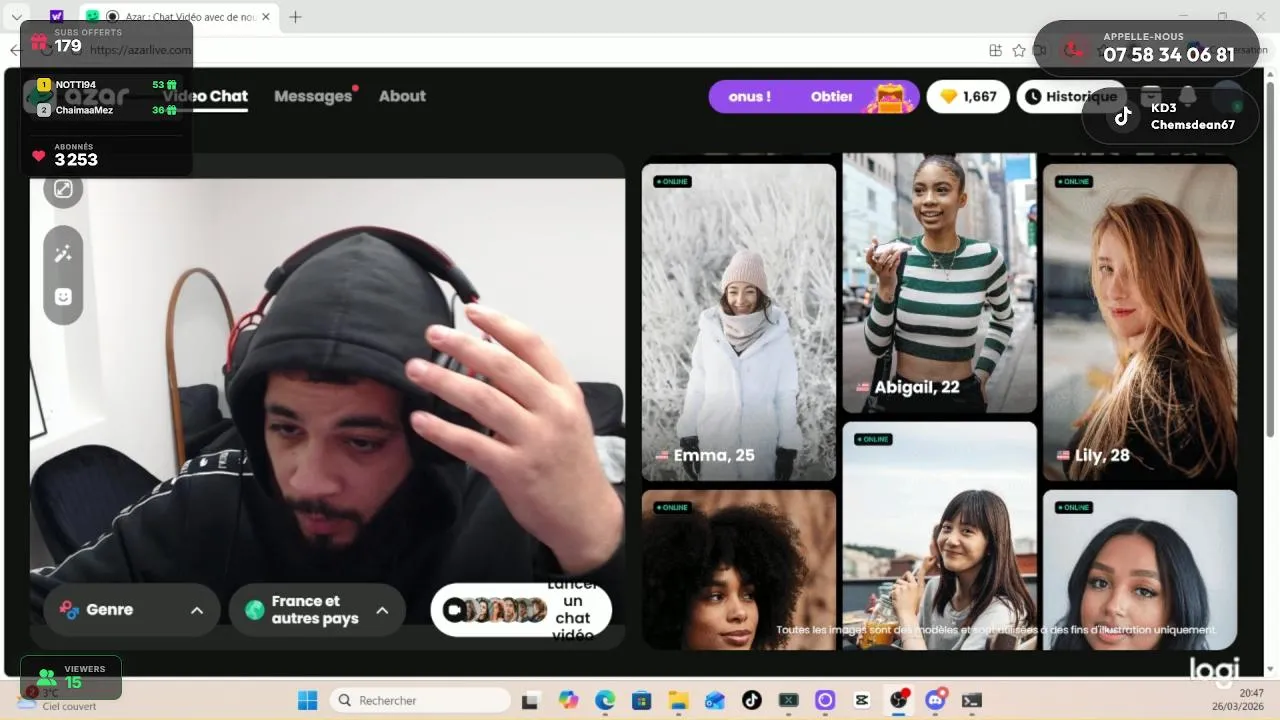This screenshot has height=720, width=1280.
Task: Open CapCut from taskbar
Action: [862, 700]
